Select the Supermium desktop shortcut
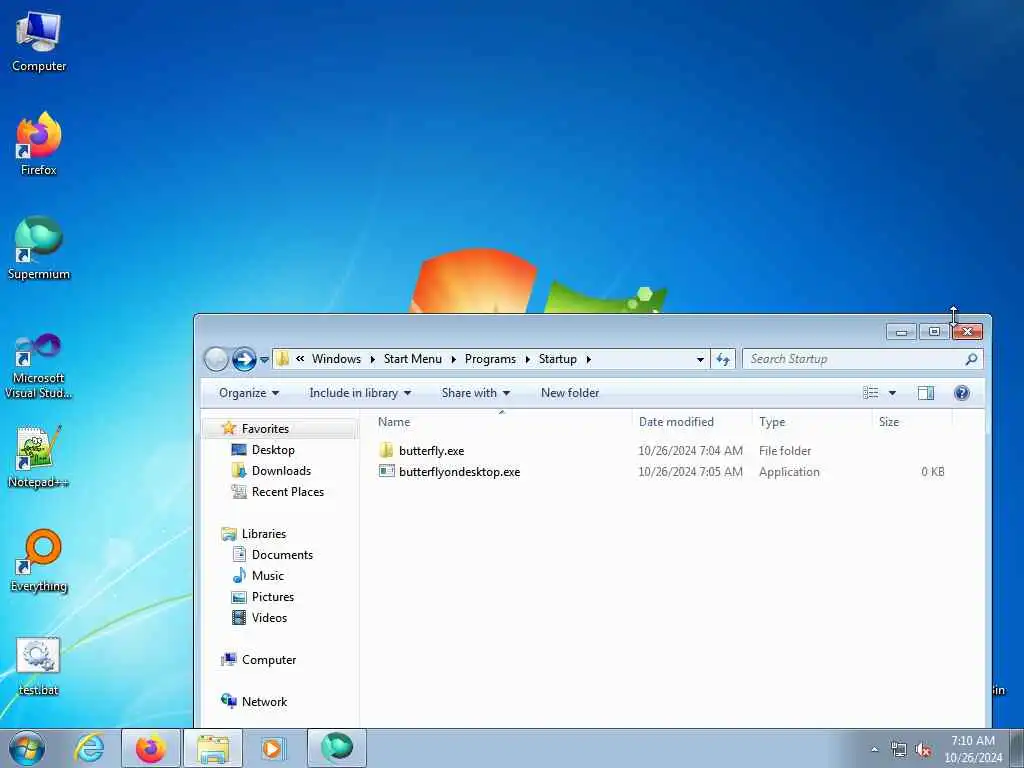This screenshot has height=768, width=1024. [x=39, y=248]
